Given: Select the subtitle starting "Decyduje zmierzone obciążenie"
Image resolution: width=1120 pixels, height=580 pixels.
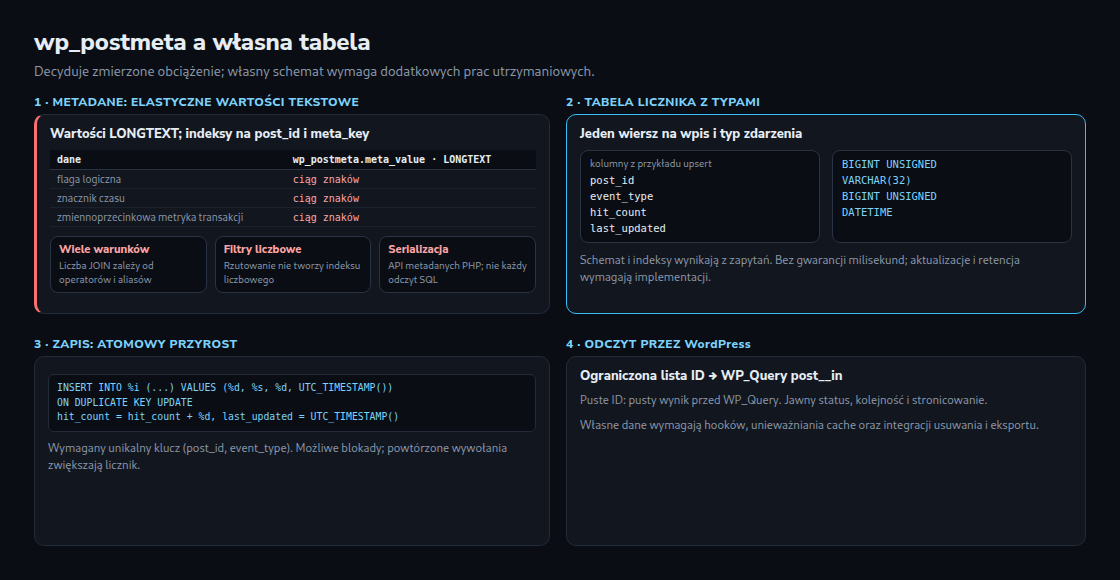Looking at the screenshot, I should coord(314,71).
